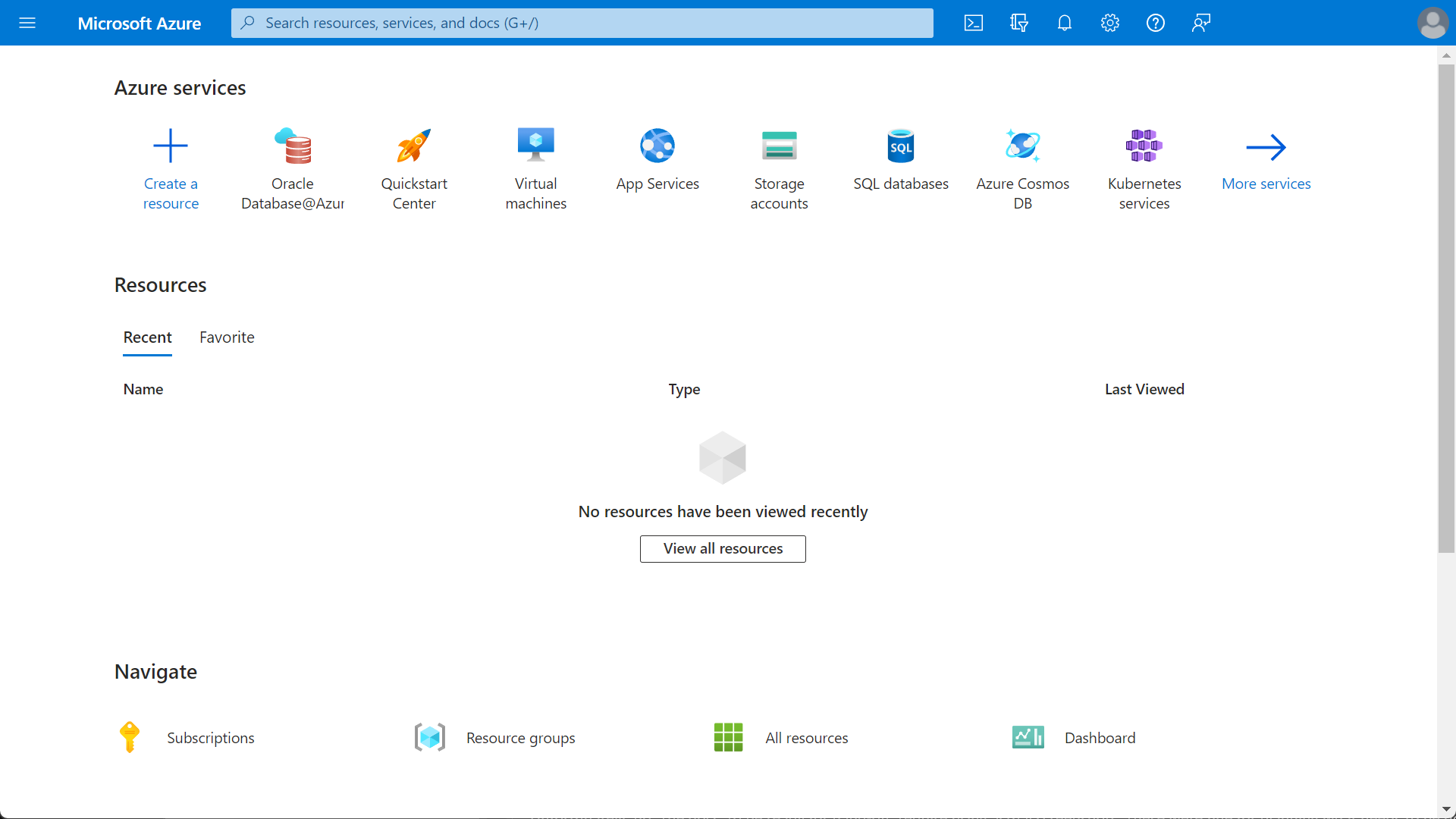Open the account avatar menu

pyautogui.click(x=1432, y=23)
